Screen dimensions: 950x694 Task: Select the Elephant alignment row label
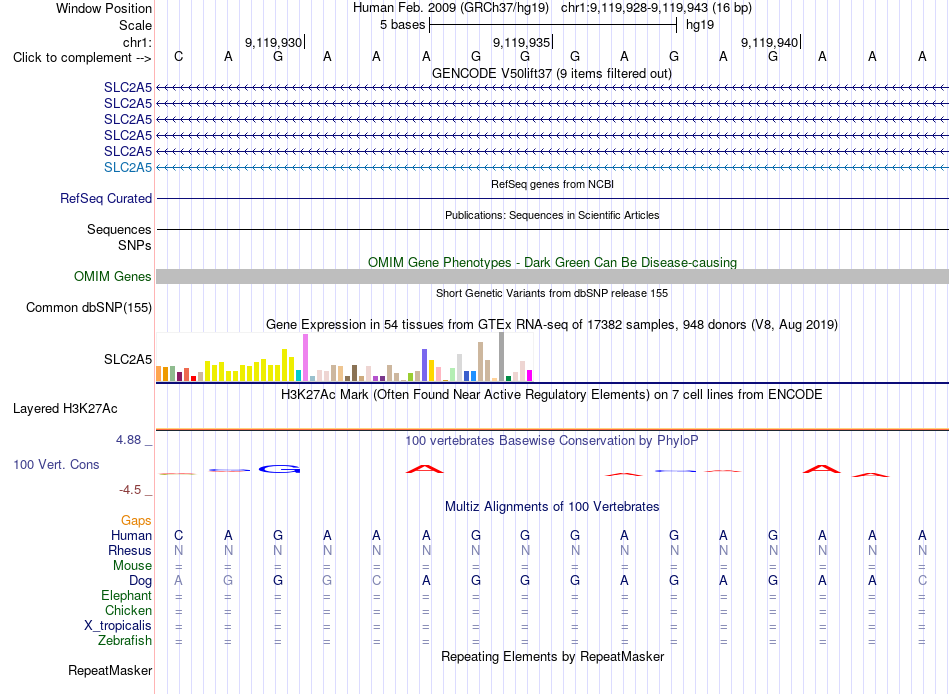[x=126, y=595]
